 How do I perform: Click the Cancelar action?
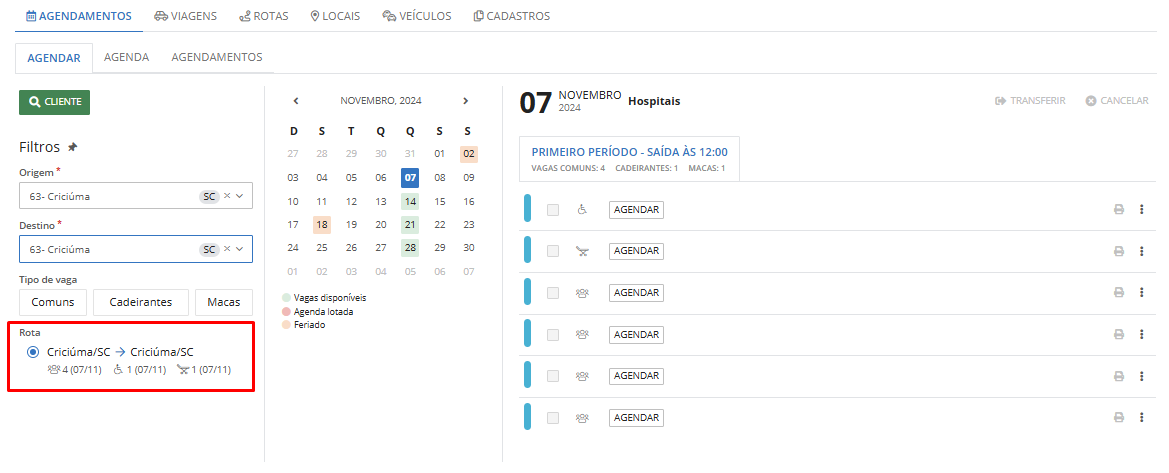[x=1117, y=101]
